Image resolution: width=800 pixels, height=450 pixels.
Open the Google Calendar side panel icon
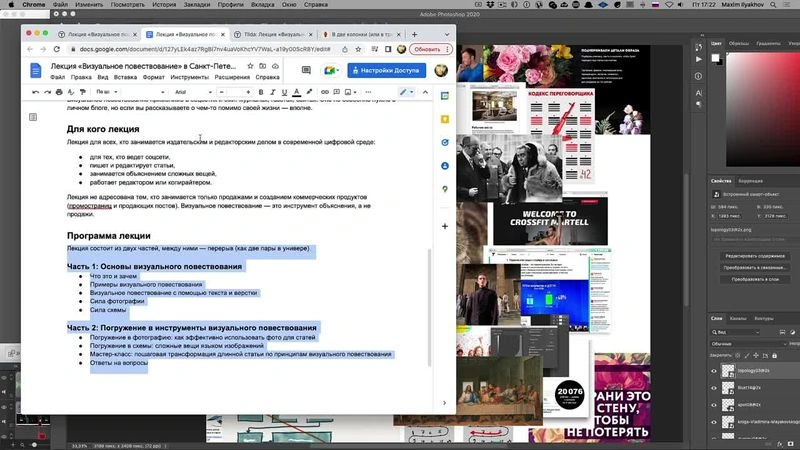click(445, 96)
